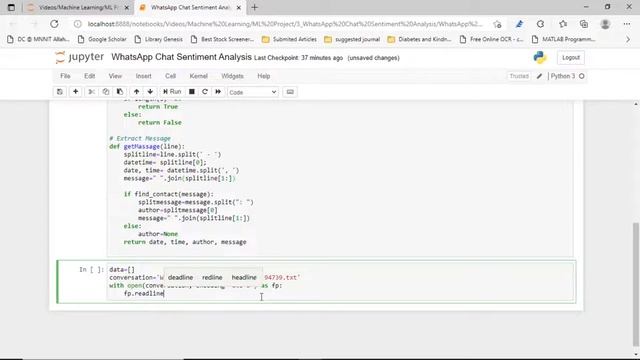640x360 pixels.
Task: Close the Videos/Machine Learning browser tab
Action: (x=127, y=7)
